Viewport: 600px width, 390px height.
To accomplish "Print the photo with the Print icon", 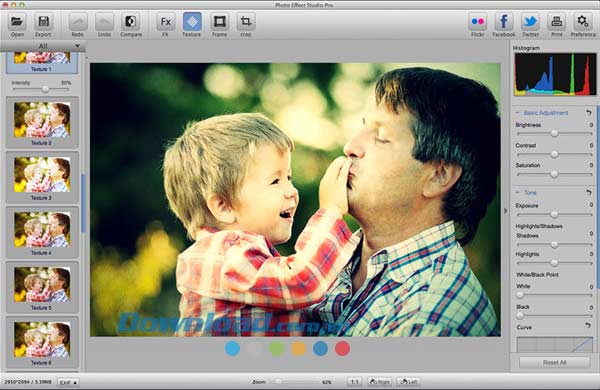I will tap(556, 22).
